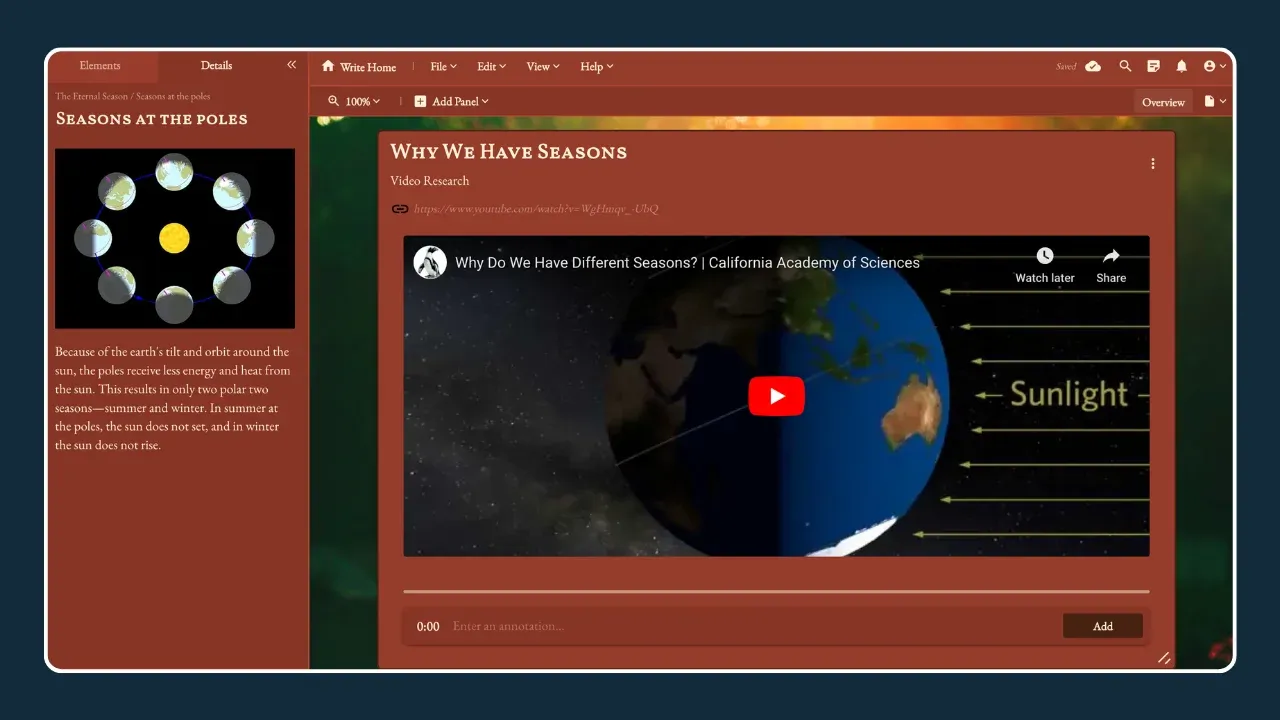Open the Add Panel dropdown
This screenshot has height=720, width=1280.
tap(451, 101)
